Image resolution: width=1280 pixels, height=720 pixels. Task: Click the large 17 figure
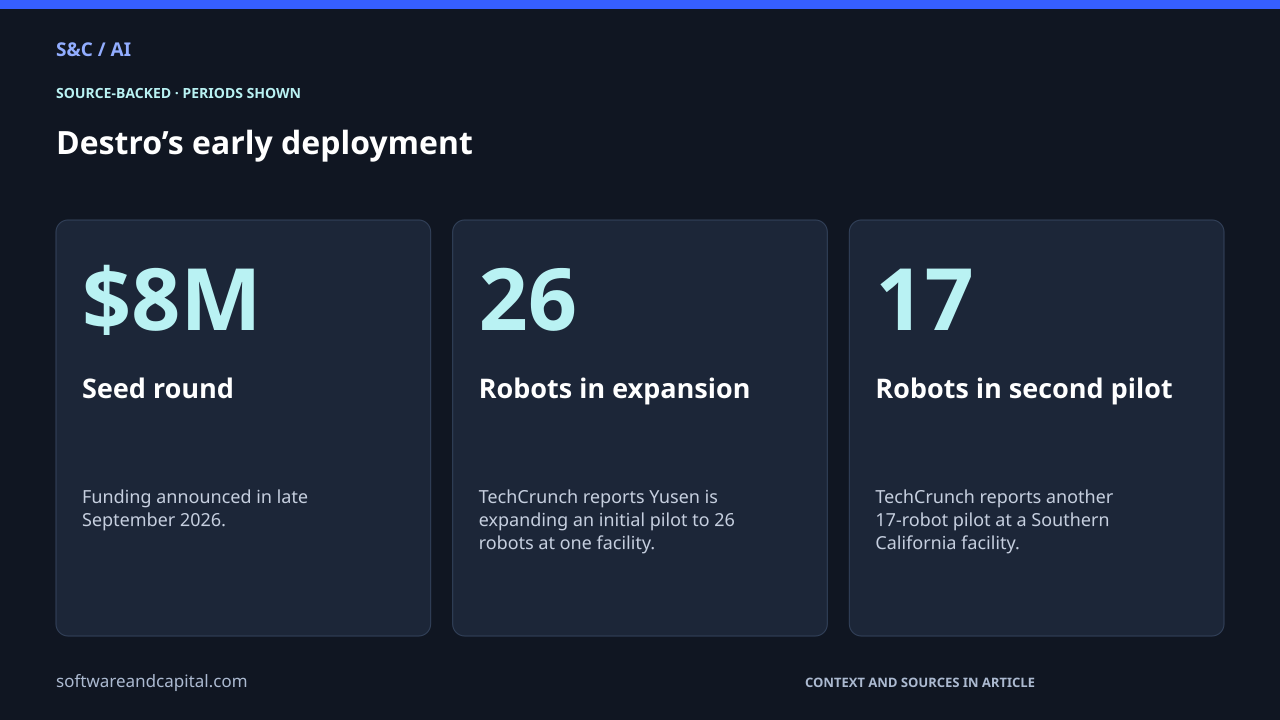click(924, 299)
